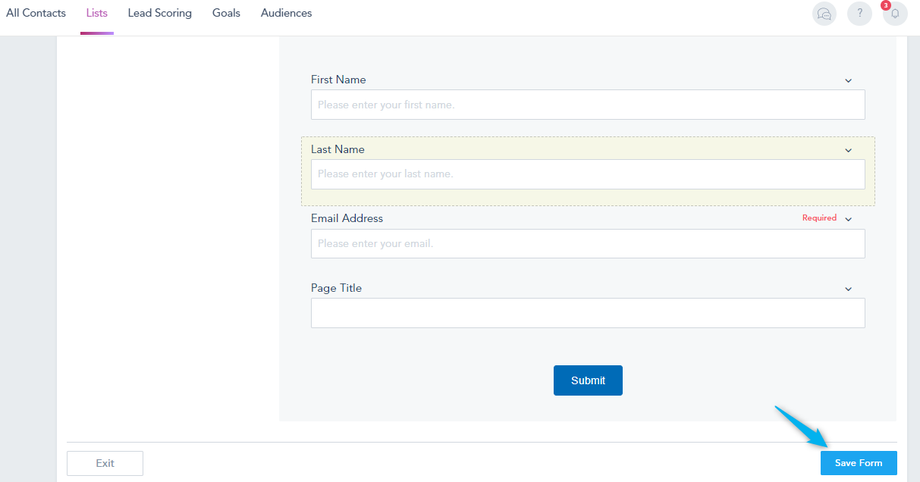Open the Goals tab
The width and height of the screenshot is (920, 482).
(226, 13)
